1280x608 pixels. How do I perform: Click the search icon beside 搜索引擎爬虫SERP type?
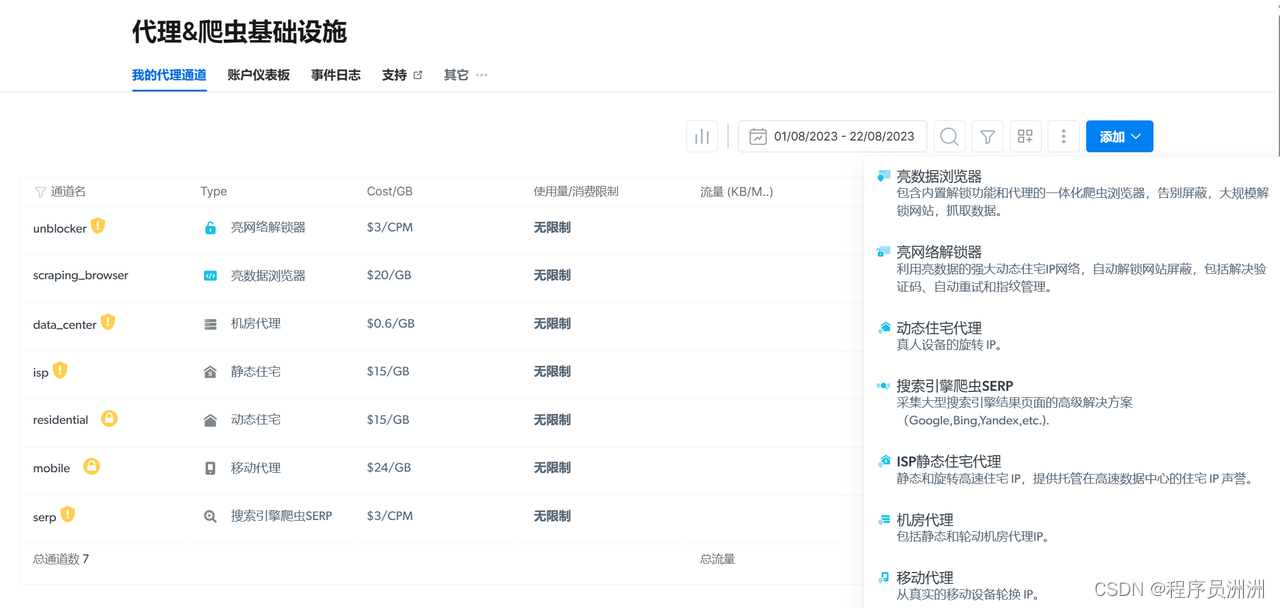pyautogui.click(x=210, y=517)
